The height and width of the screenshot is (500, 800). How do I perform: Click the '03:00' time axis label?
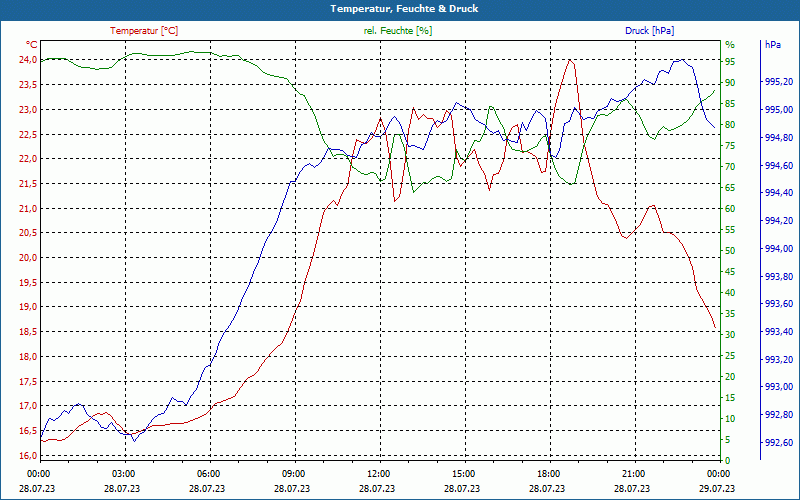pos(123,474)
